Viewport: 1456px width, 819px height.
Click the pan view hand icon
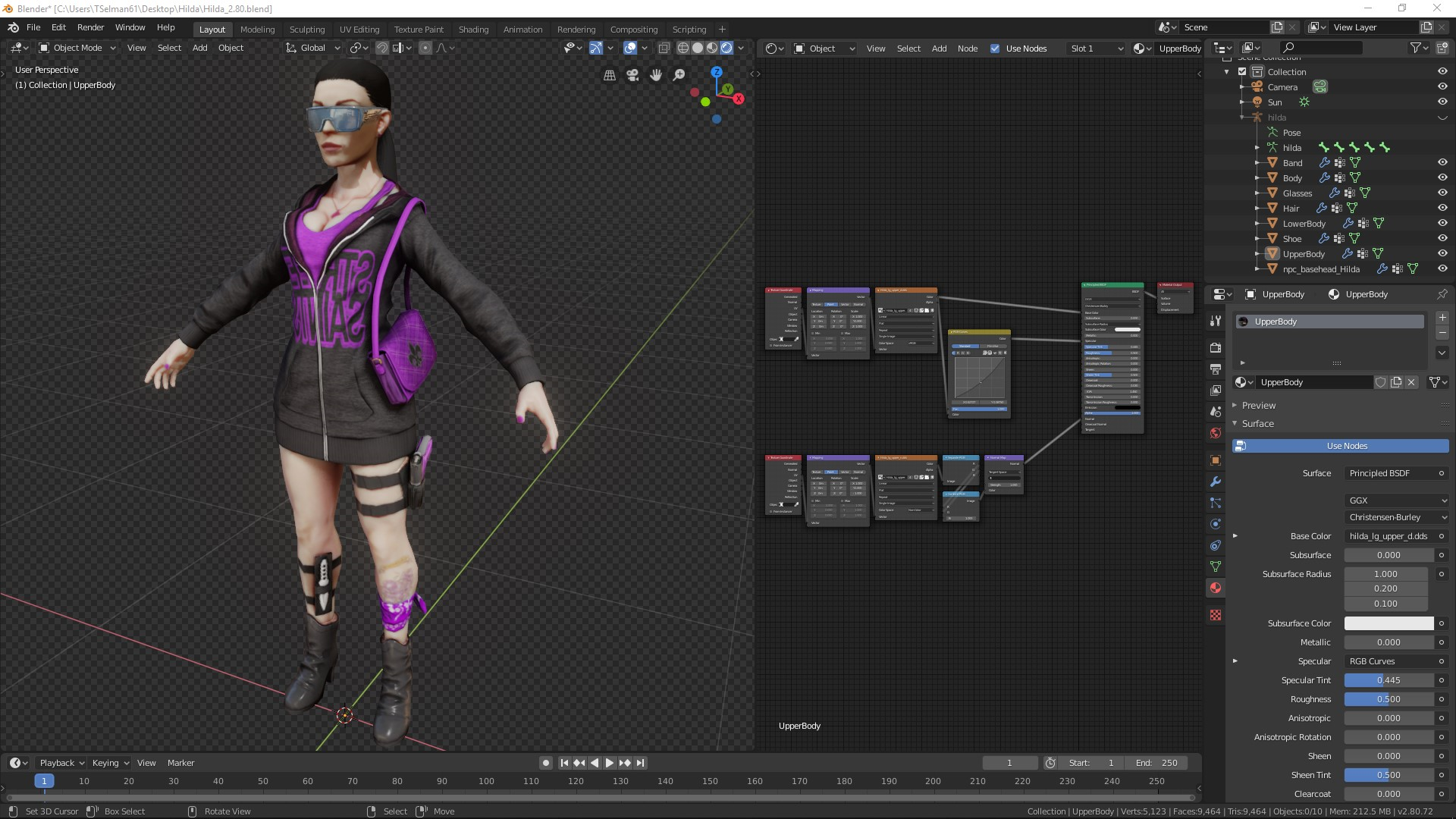[x=656, y=75]
